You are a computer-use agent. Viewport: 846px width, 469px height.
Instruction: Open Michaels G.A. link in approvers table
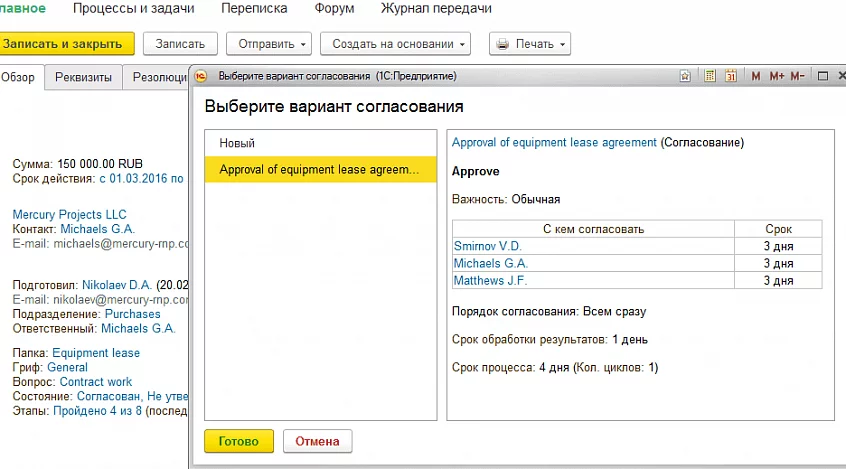point(490,263)
